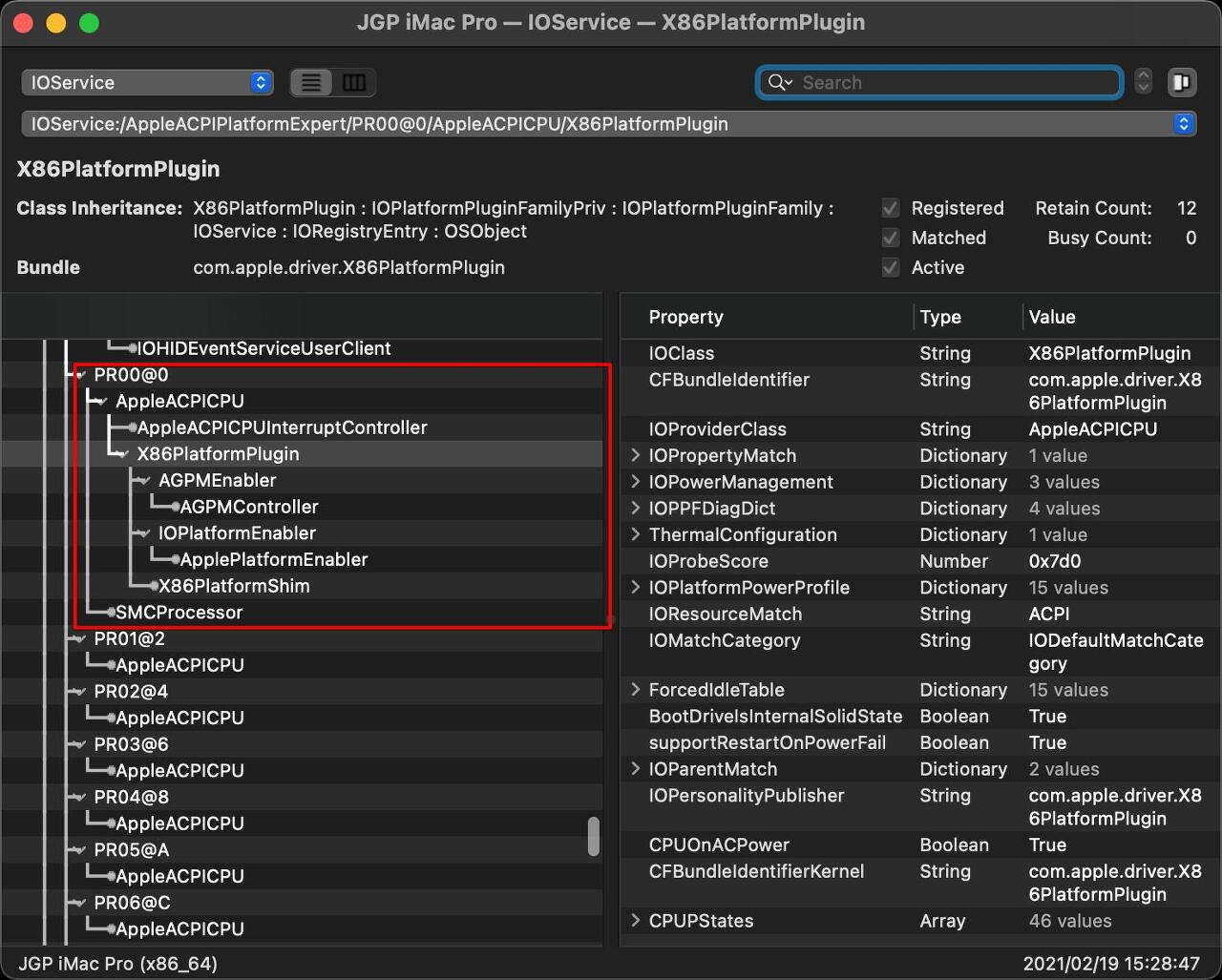Expand the CPUPStates array
The height and width of the screenshot is (980, 1222).
[x=636, y=921]
